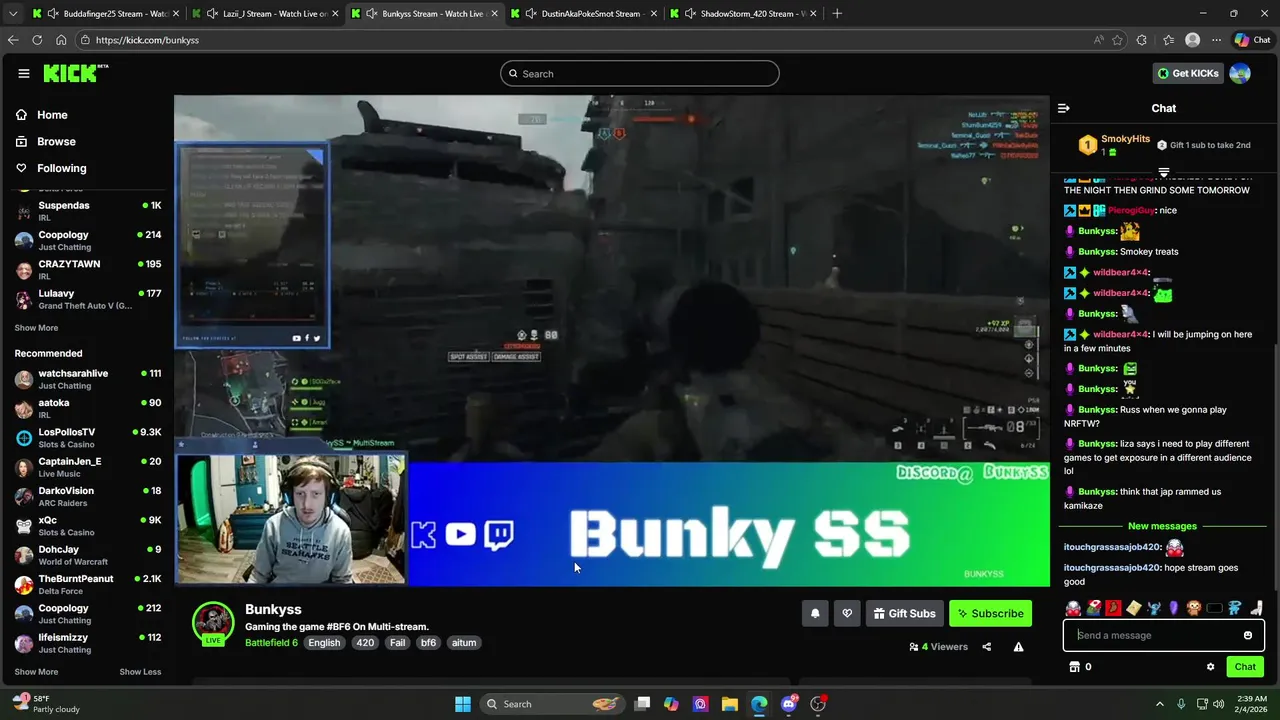1280x720 pixels.
Task: Subscribe to Bunkyss channel
Action: (x=990, y=613)
